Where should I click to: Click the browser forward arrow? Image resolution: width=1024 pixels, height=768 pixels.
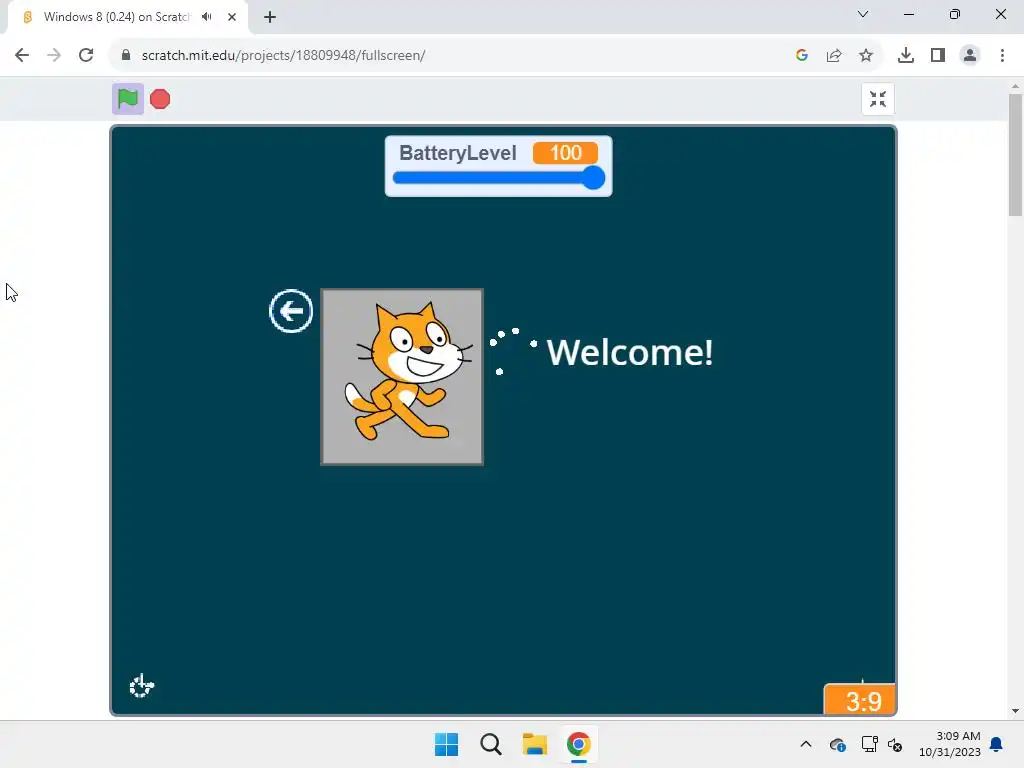click(x=54, y=56)
